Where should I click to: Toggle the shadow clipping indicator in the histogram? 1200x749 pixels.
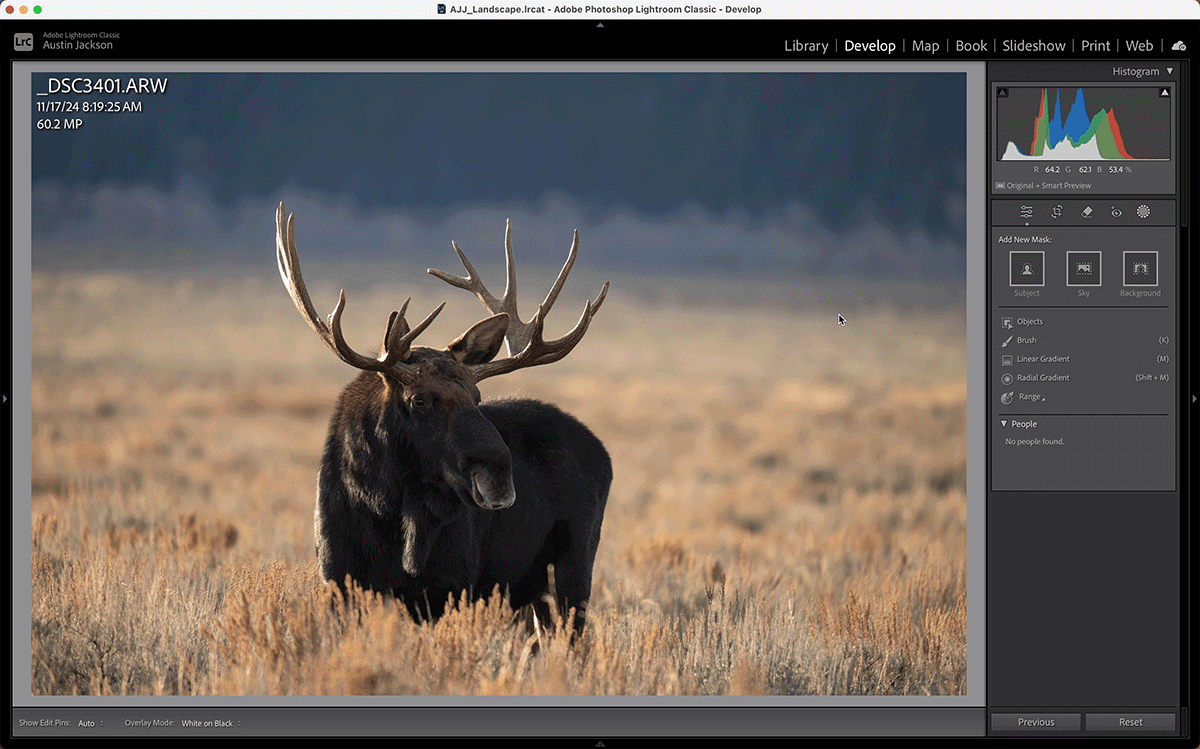click(x=1002, y=93)
